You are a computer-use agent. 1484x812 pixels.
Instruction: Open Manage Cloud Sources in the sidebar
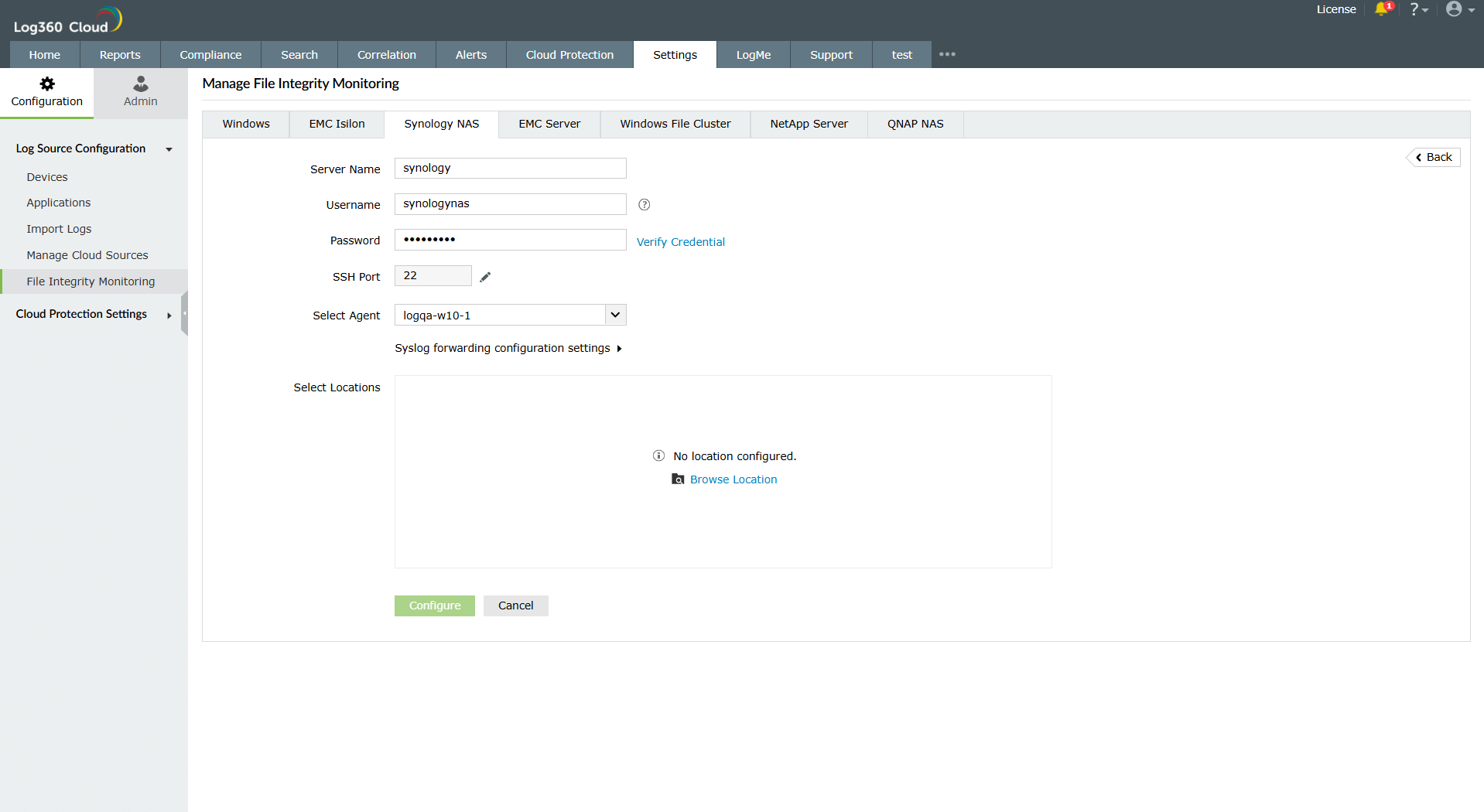87,255
